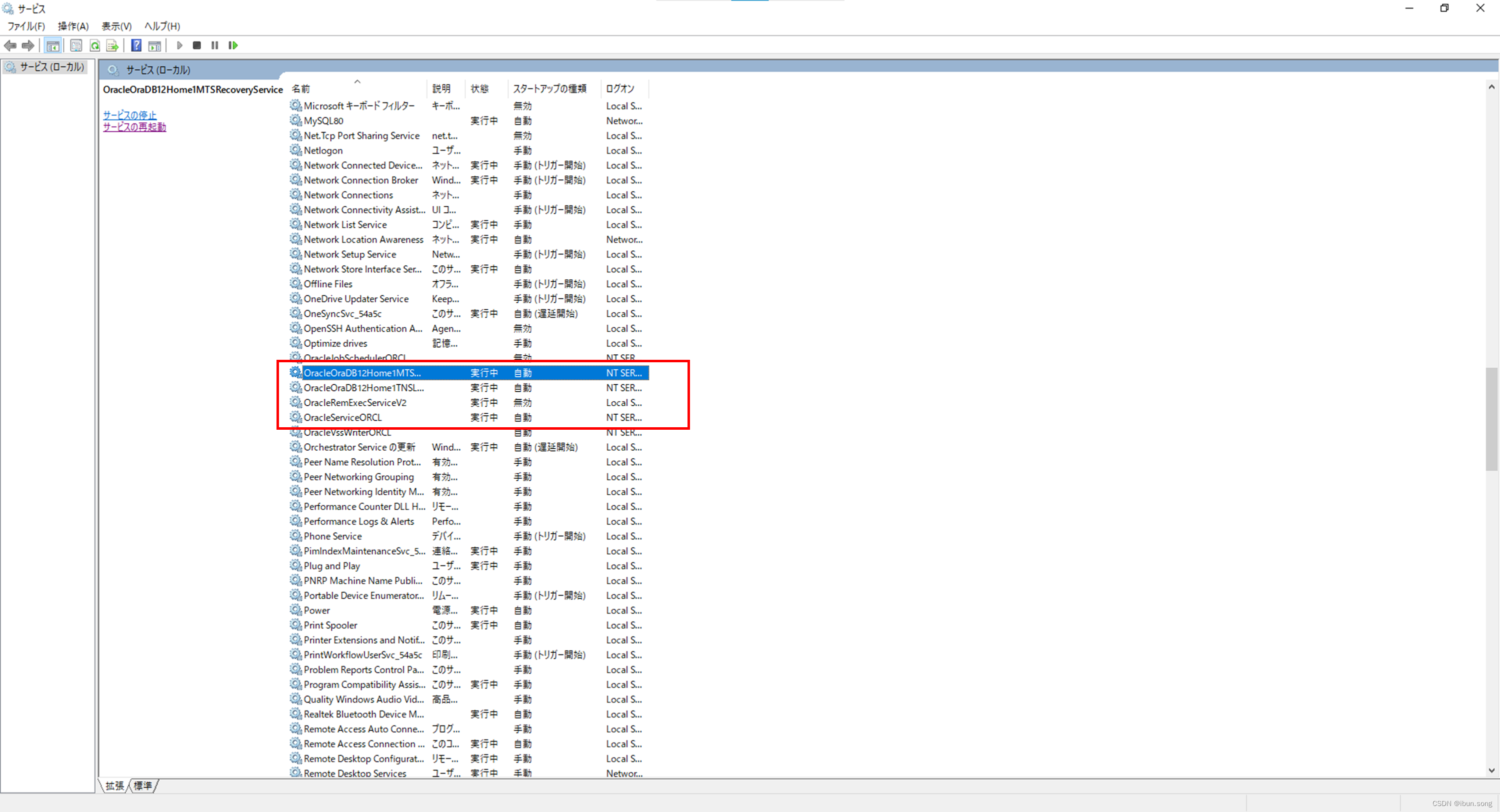Click the scrollbar down arrow
Image resolution: width=1500 pixels, height=812 pixels.
1491,770
